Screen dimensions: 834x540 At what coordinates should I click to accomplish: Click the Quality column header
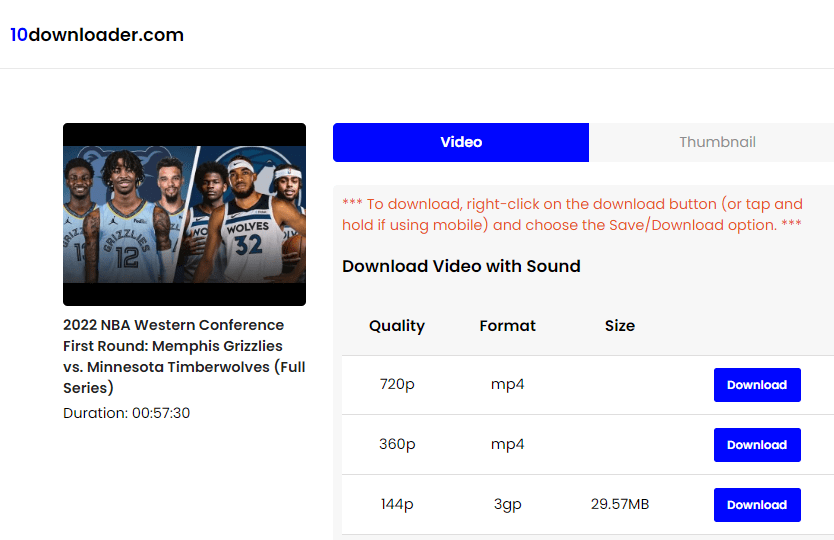point(396,326)
